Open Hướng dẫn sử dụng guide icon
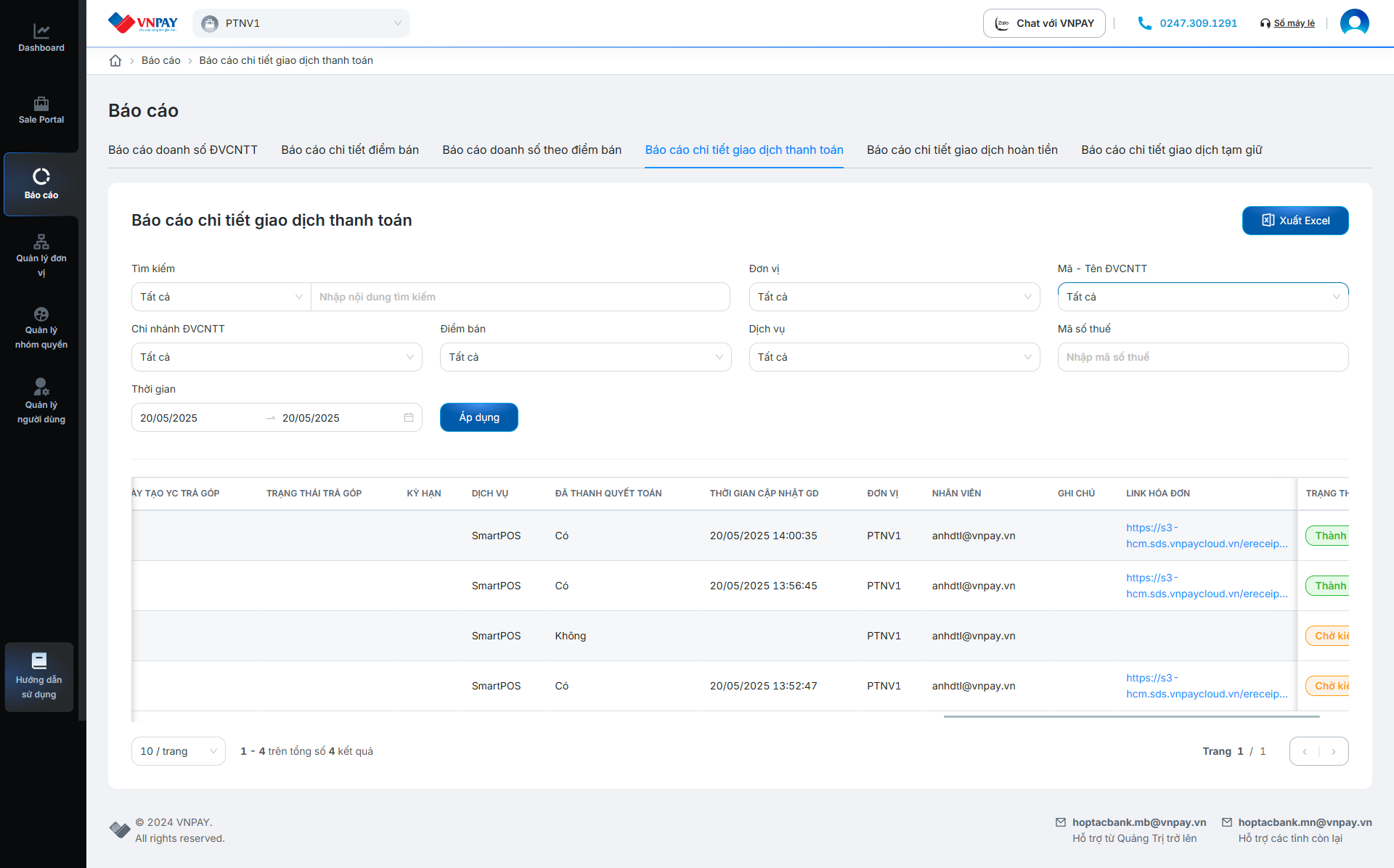The width and height of the screenshot is (1394, 868). pyautogui.click(x=39, y=660)
